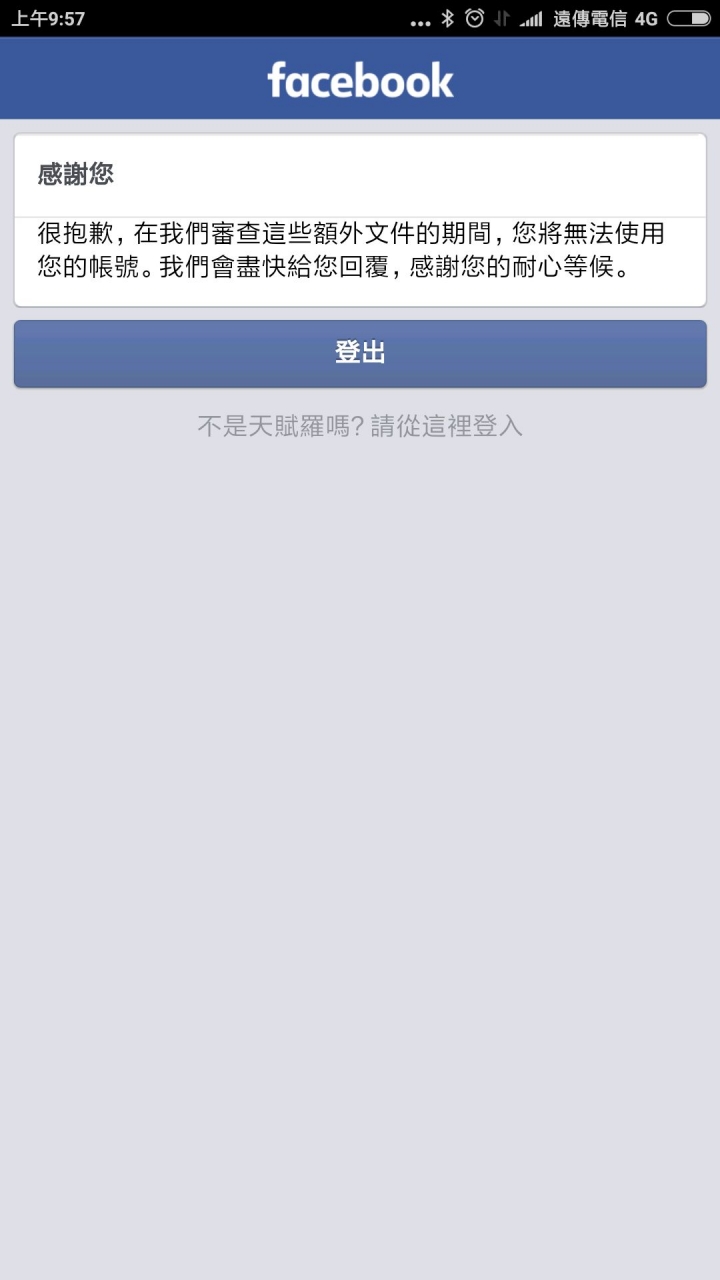
Task: Tap the 登出 logout button
Action: [360, 353]
